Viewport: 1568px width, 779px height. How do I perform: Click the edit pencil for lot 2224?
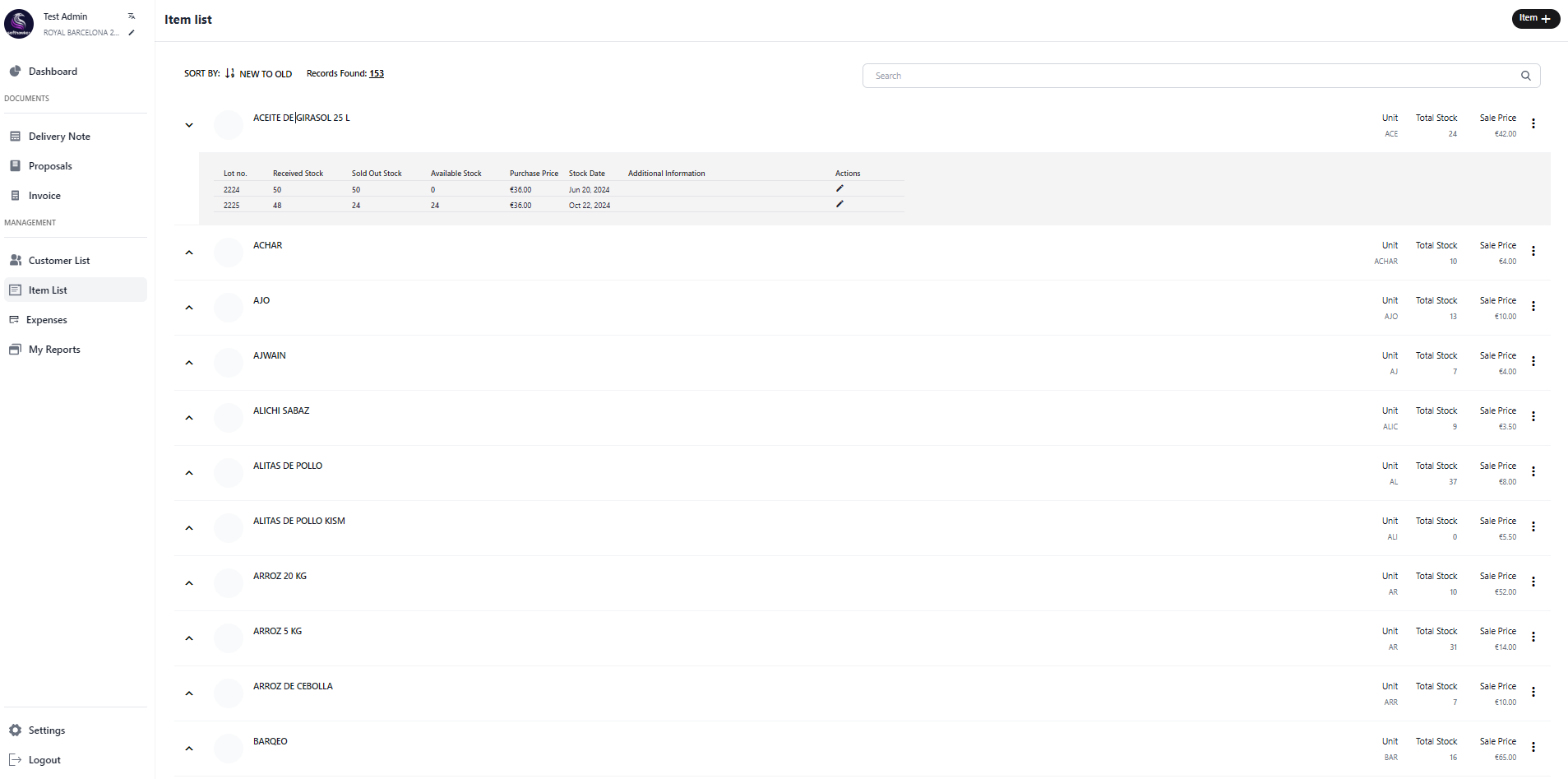click(840, 188)
